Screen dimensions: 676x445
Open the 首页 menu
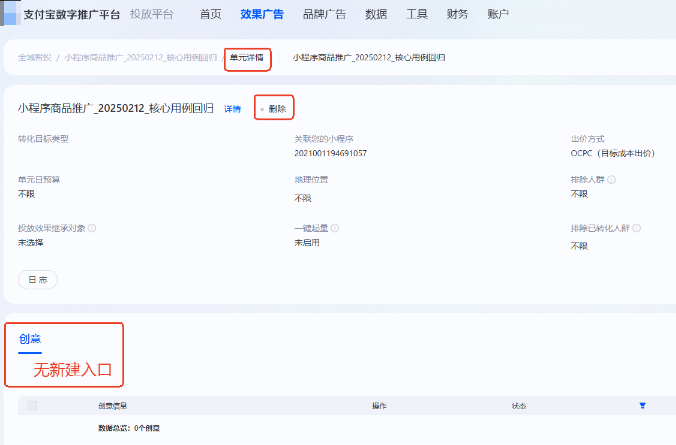pos(210,14)
